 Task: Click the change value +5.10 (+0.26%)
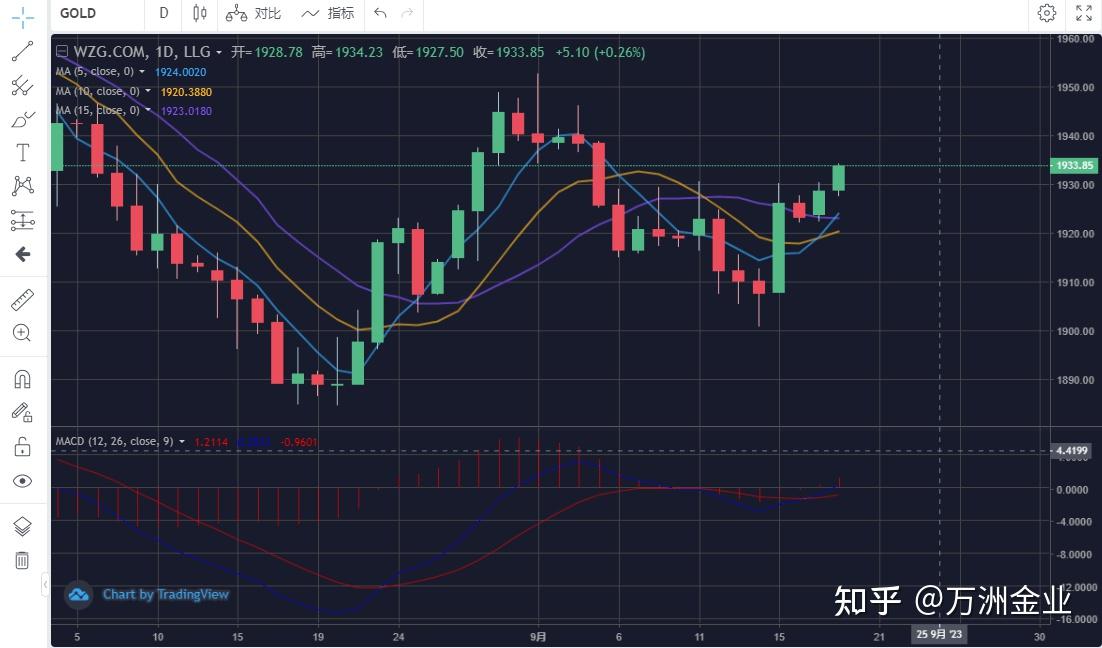pyautogui.click(x=600, y=52)
